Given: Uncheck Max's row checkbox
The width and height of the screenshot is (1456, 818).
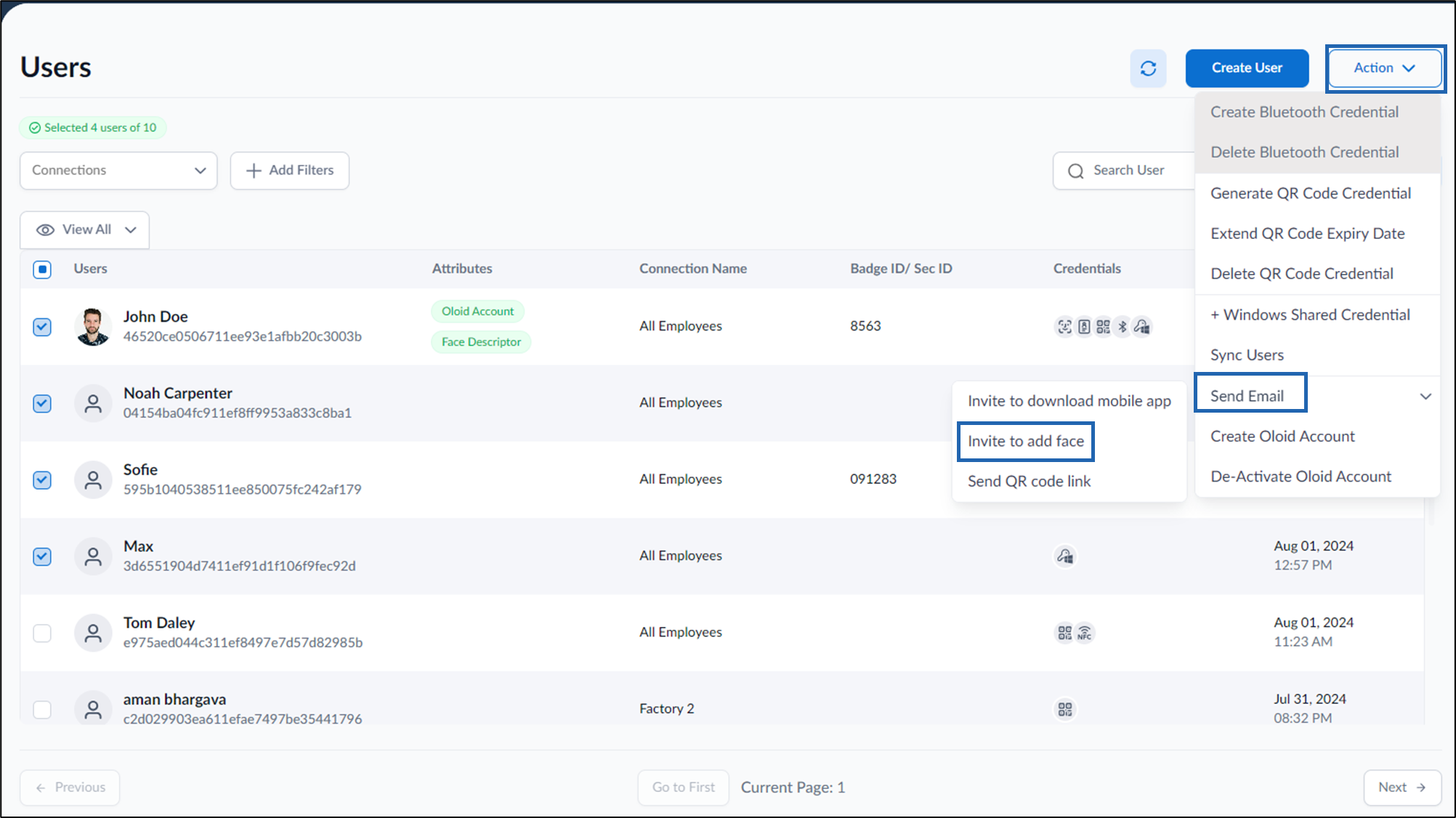Looking at the screenshot, I should point(42,556).
